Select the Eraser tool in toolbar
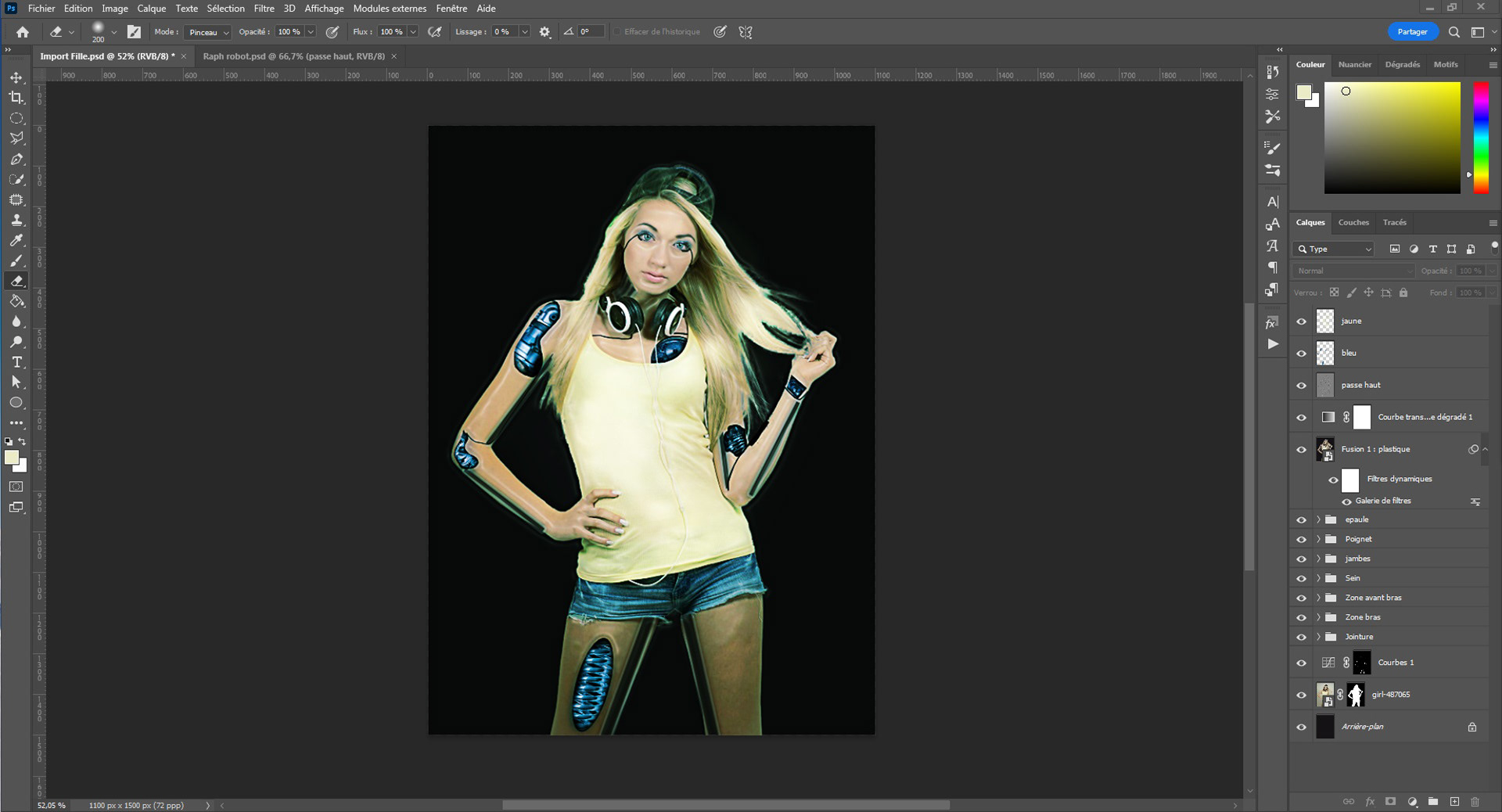This screenshot has height=812, width=1502. coord(16,281)
